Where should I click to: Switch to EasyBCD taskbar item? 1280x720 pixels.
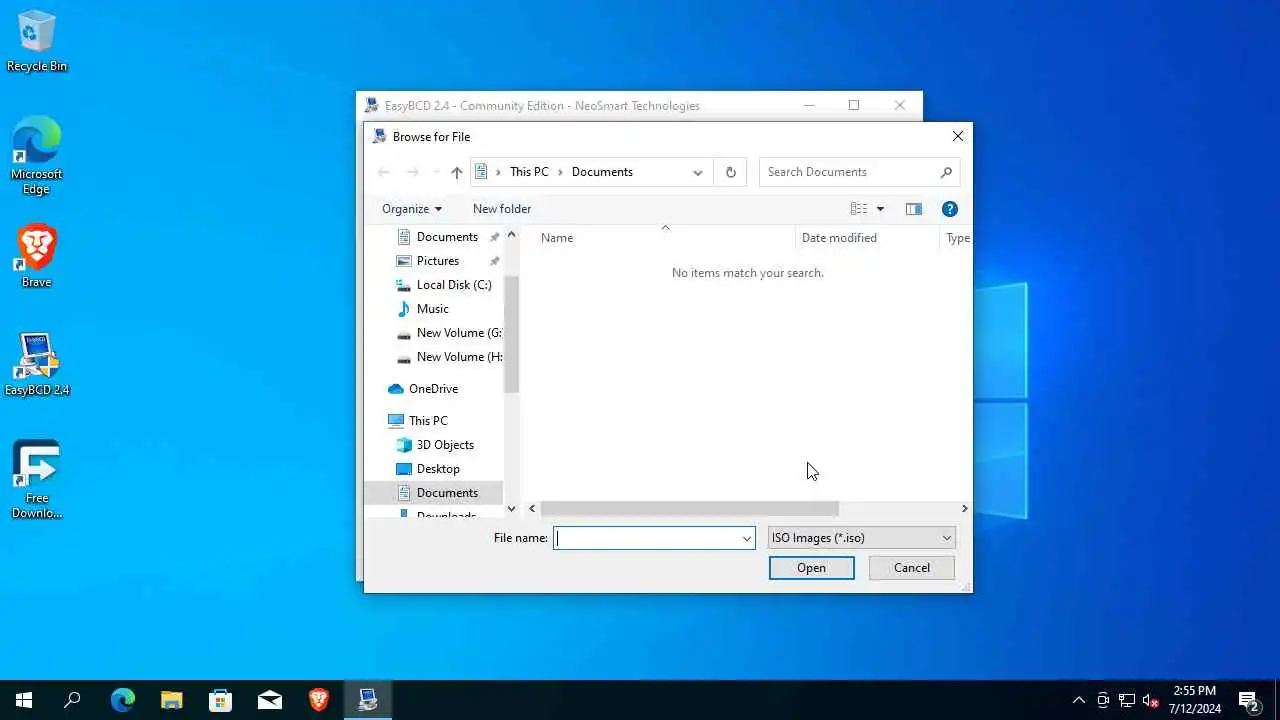click(368, 700)
